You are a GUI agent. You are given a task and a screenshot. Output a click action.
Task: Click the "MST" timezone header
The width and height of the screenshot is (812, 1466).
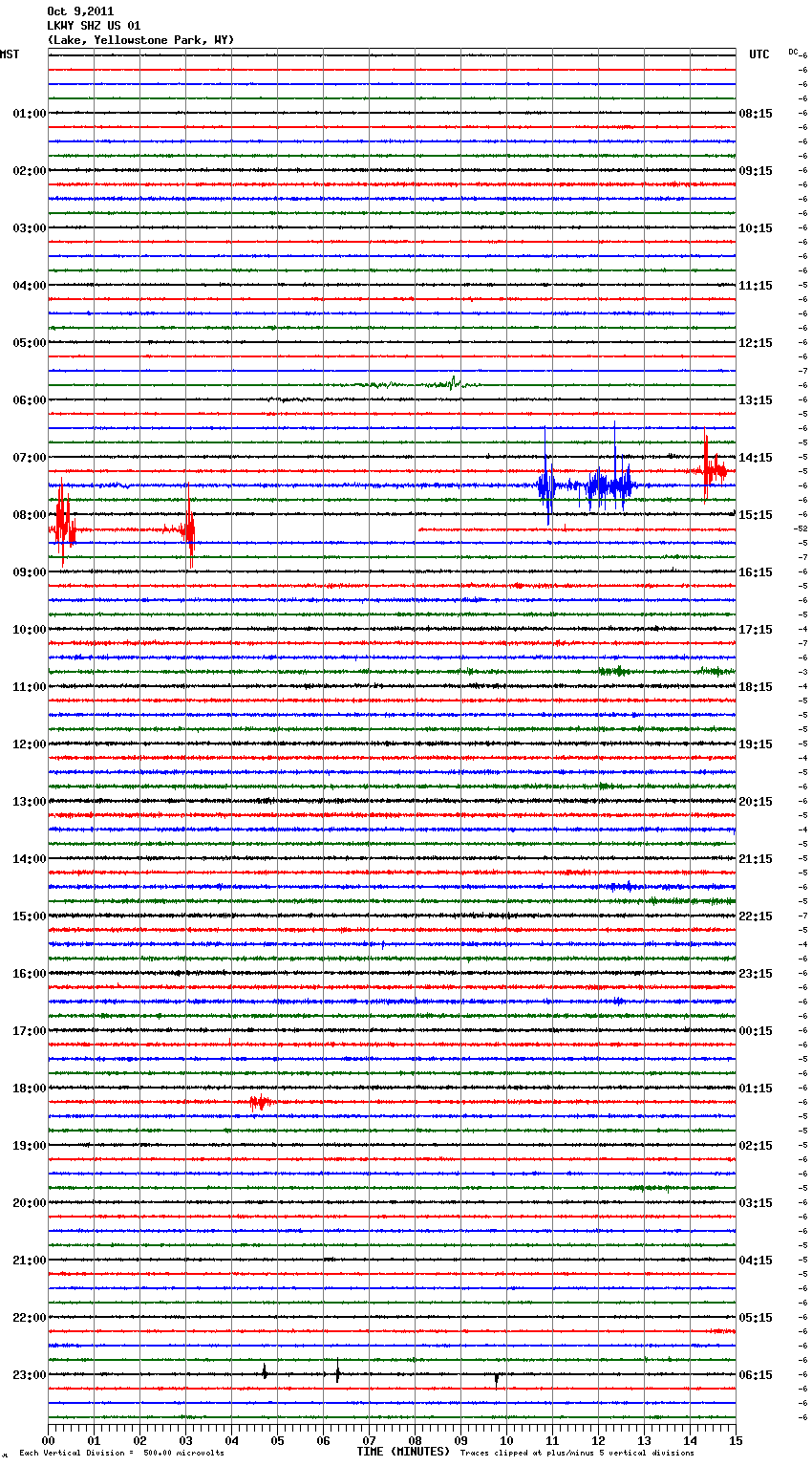click(10, 54)
